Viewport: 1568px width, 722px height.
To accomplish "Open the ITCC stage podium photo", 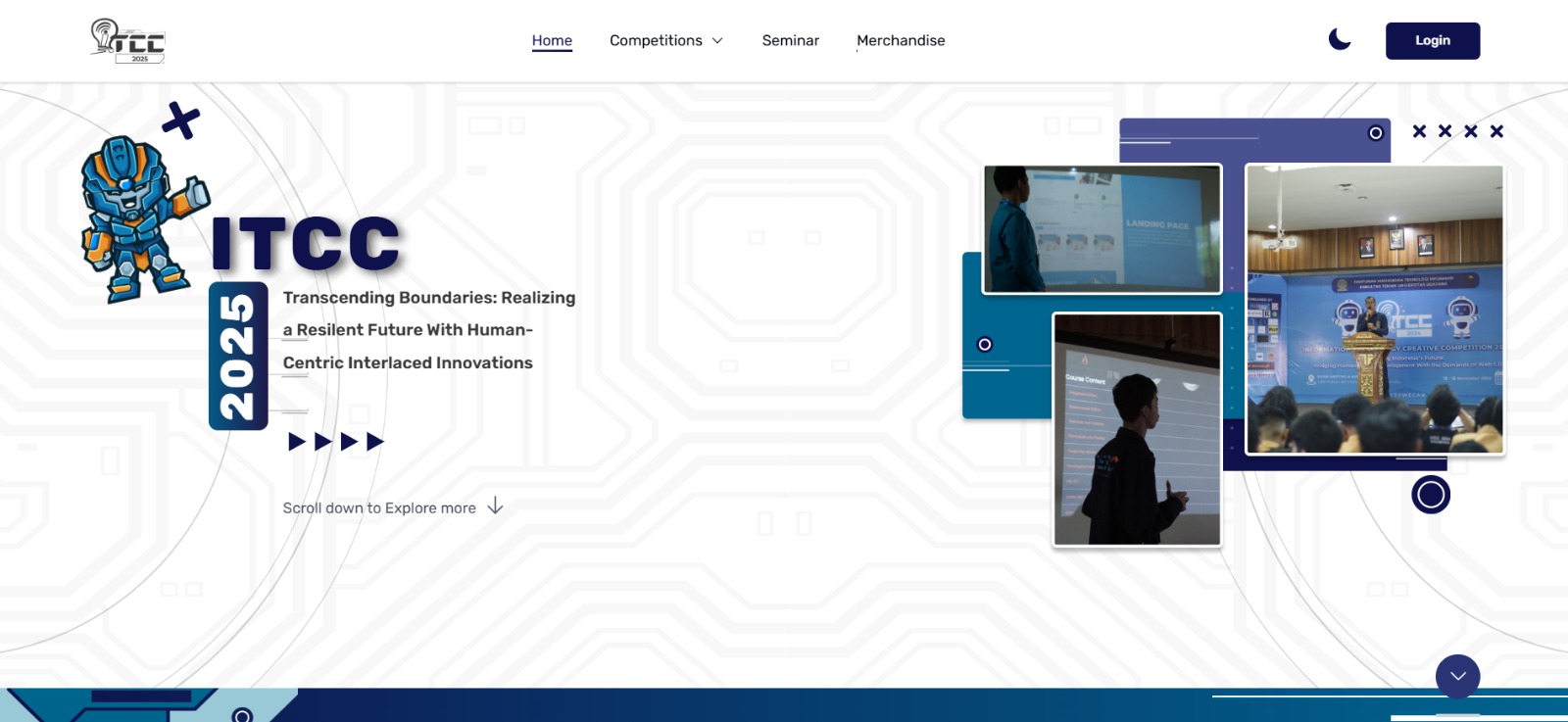I will tap(1375, 310).
